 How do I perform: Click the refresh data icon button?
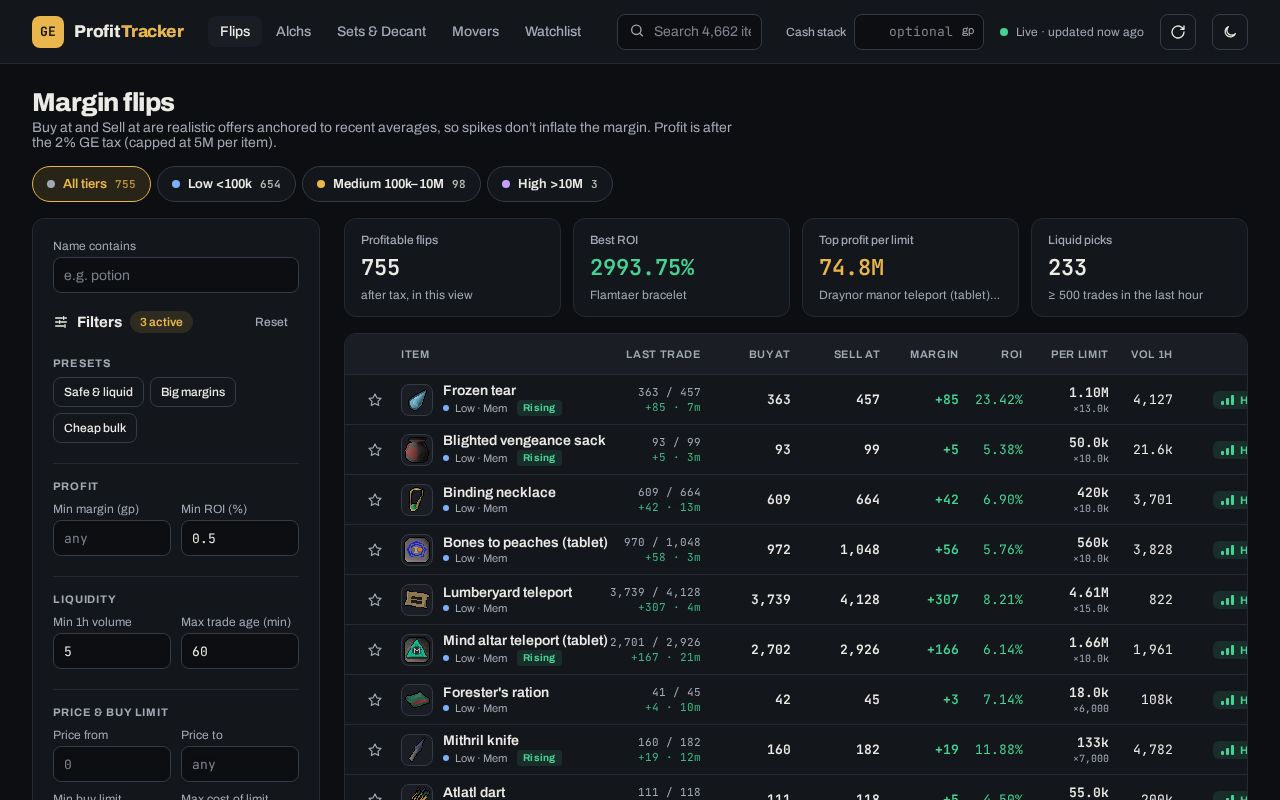1178,32
